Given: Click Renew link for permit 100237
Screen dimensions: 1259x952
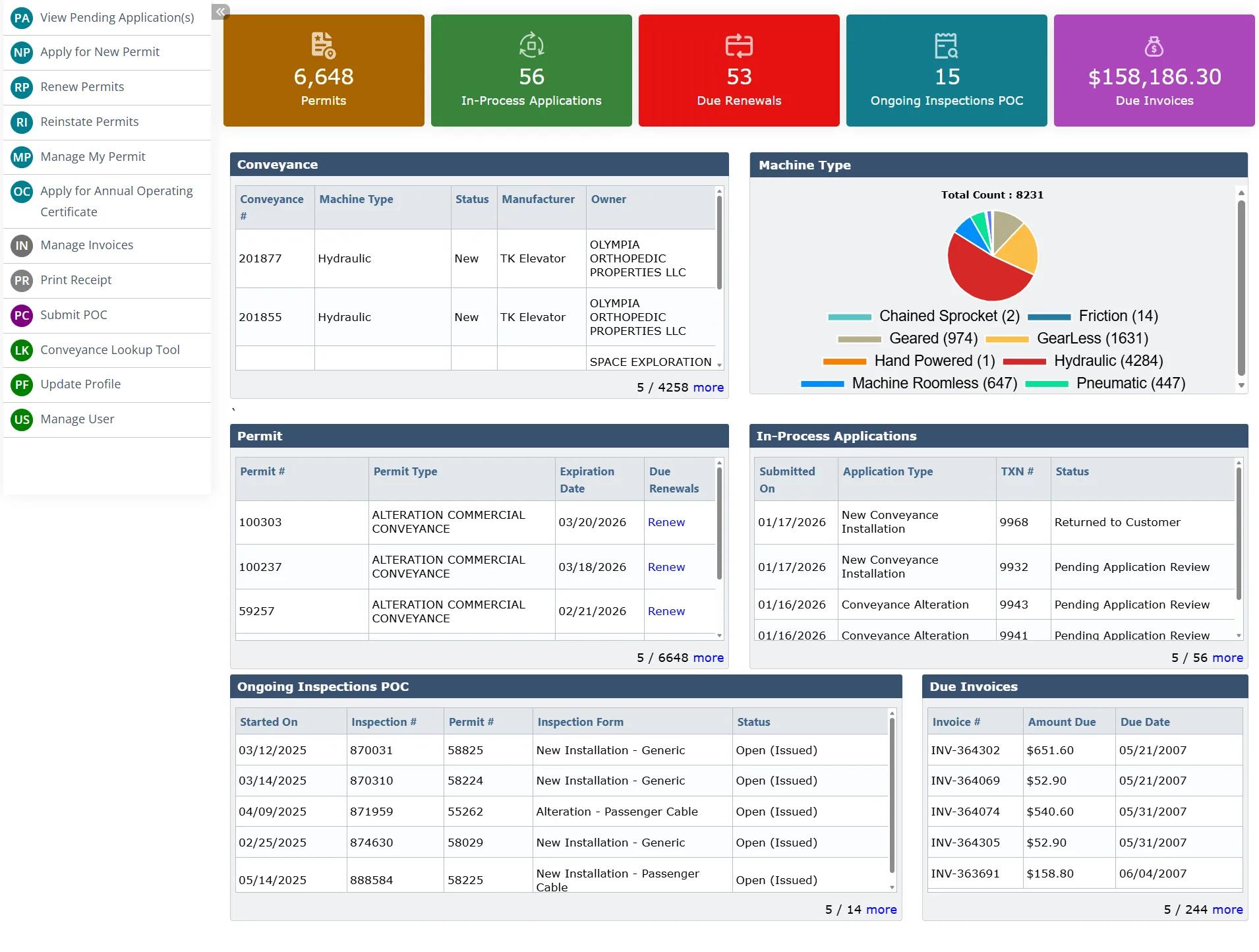Looking at the screenshot, I should [666, 567].
